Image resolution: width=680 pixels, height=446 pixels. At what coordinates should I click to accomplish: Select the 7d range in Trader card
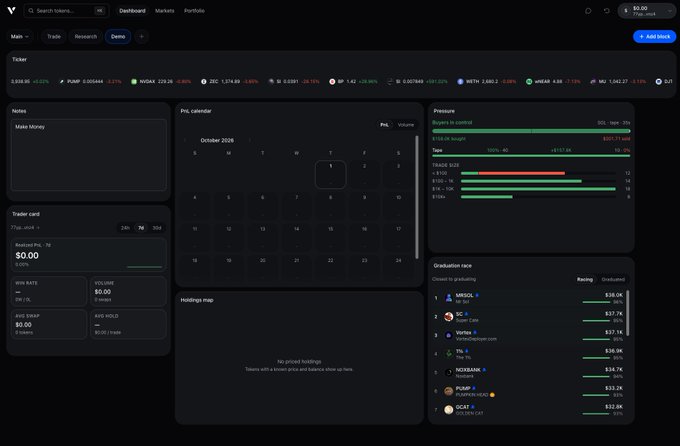click(141, 228)
